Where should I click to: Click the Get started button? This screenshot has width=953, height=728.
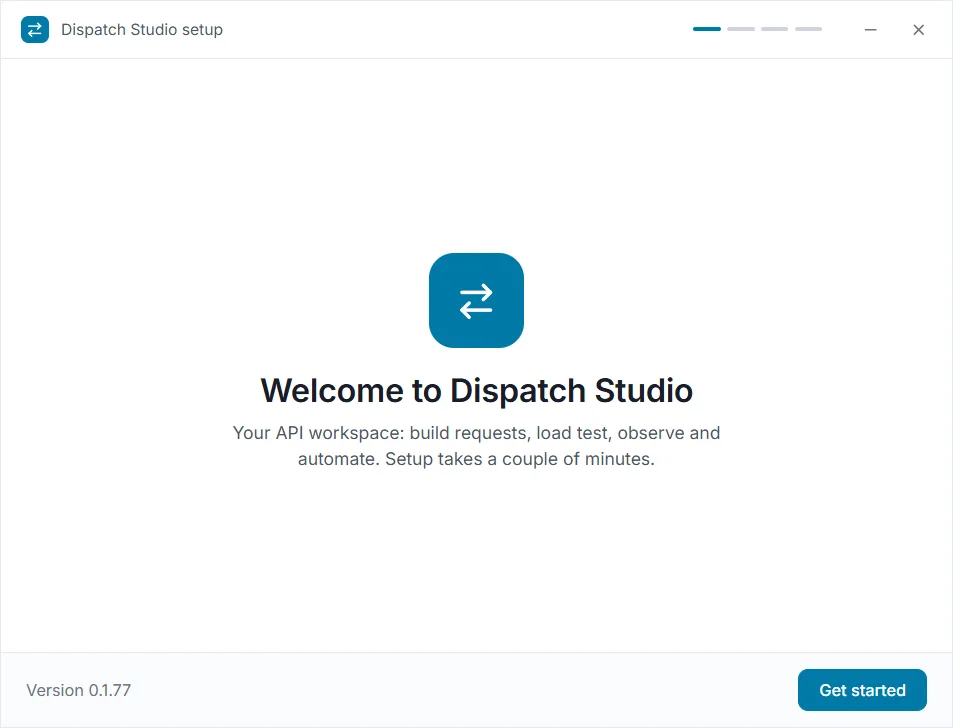(862, 690)
